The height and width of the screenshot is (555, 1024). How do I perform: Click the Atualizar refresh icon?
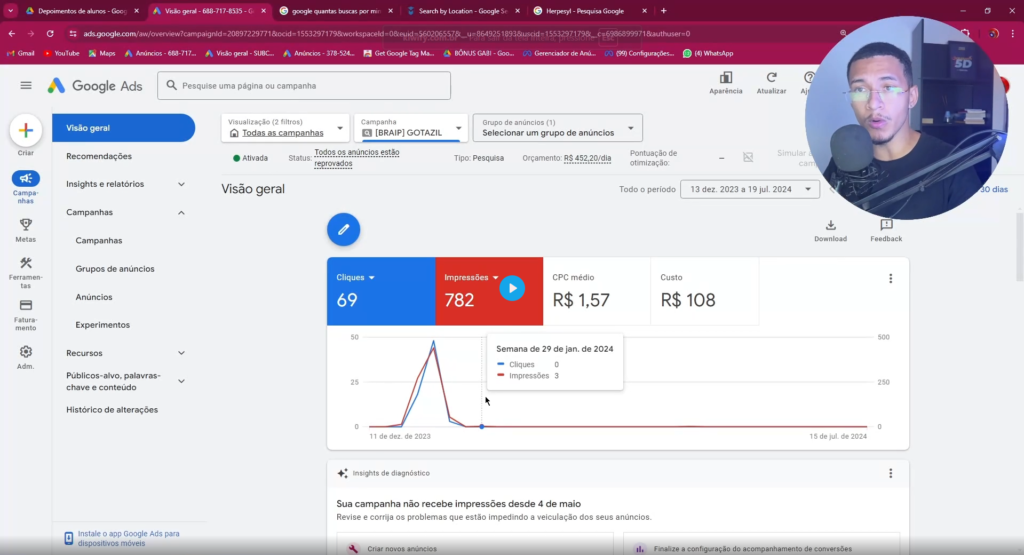(771, 78)
